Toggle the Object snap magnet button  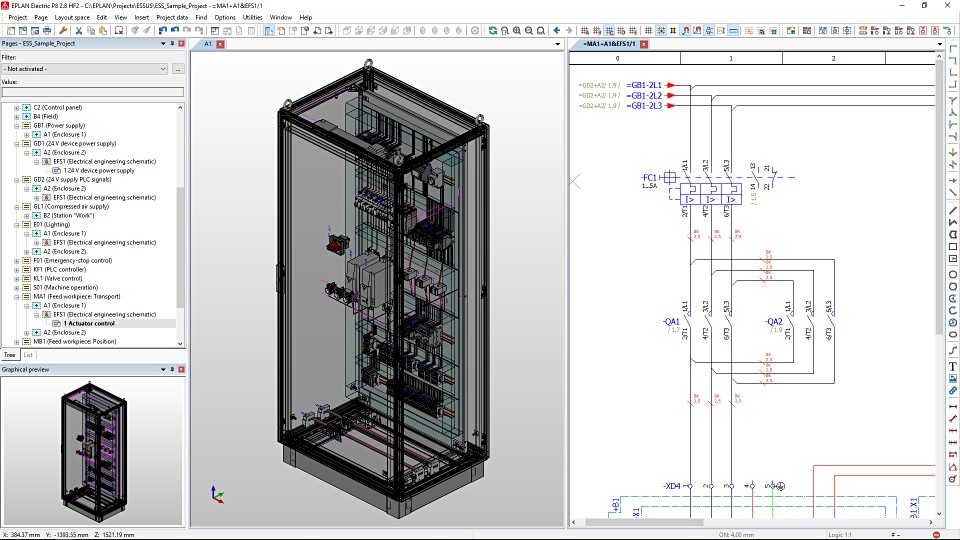point(686,30)
